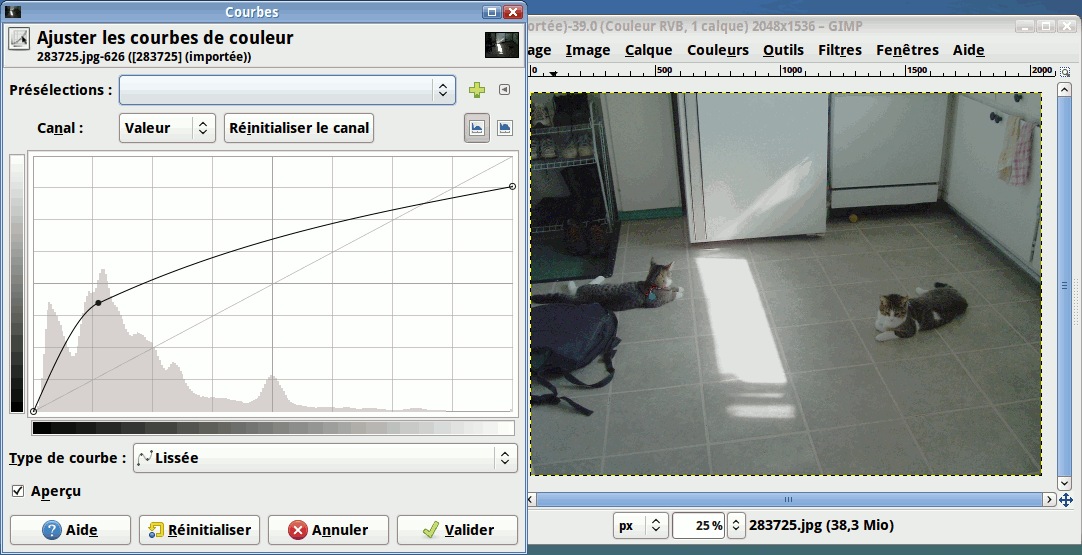This screenshot has width=1082, height=555.
Task: Open the Filtres menu
Action: click(839, 50)
